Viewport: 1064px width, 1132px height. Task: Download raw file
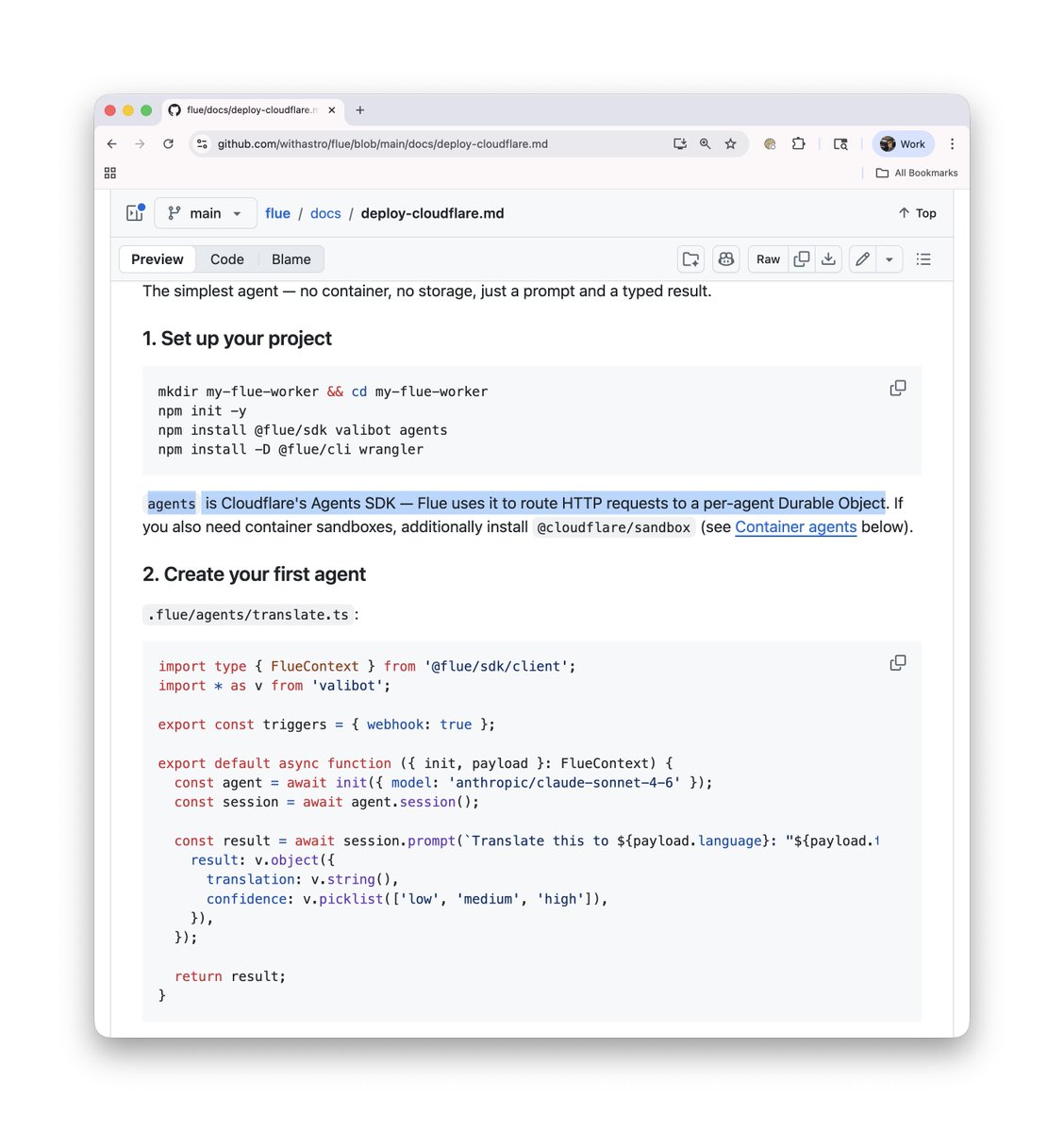tap(828, 259)
